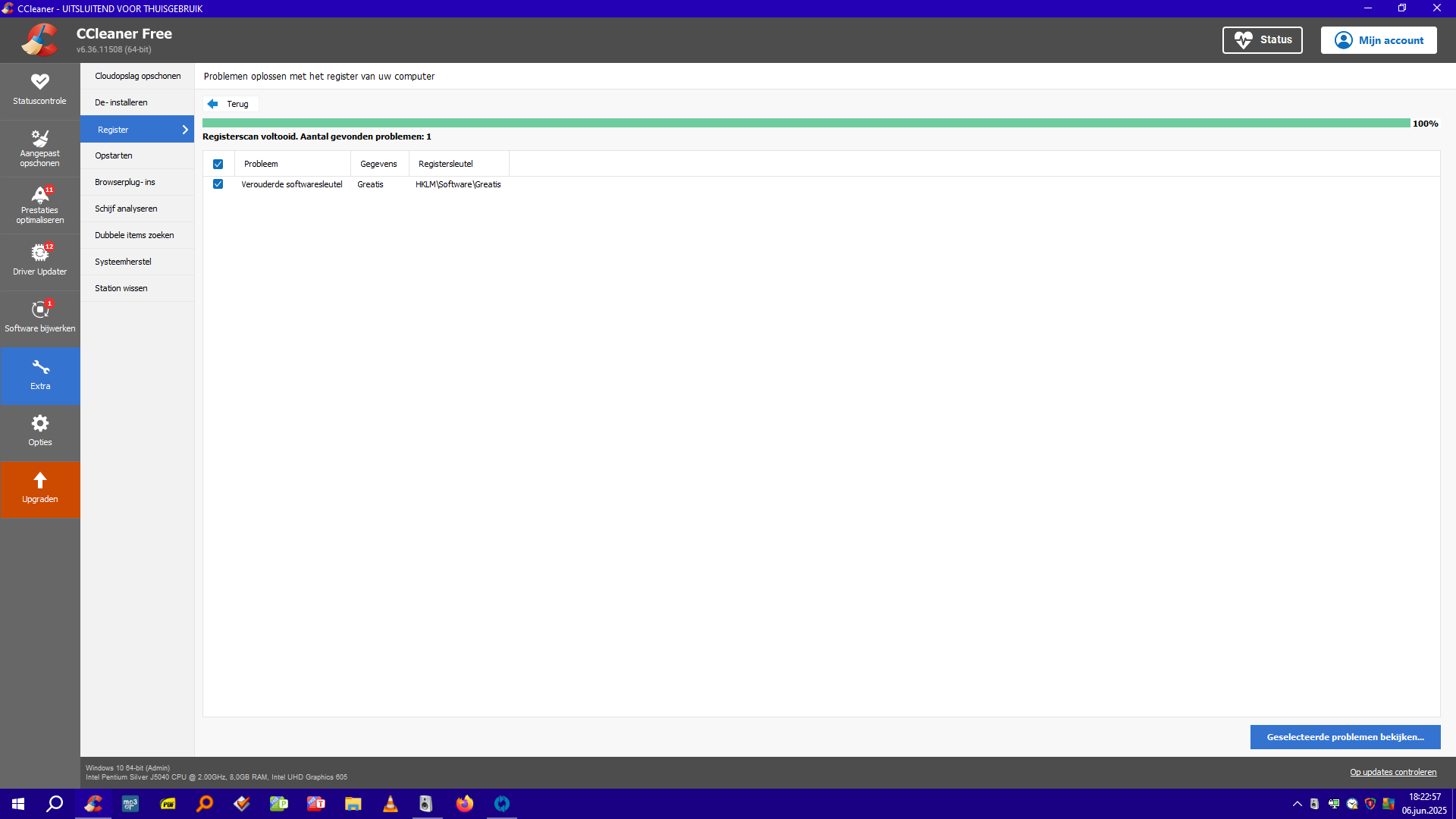Click the CCleaner logo in header
The height and width of the screenshot is (819, 1456).
pyautogui.click(x=39, y=39)
